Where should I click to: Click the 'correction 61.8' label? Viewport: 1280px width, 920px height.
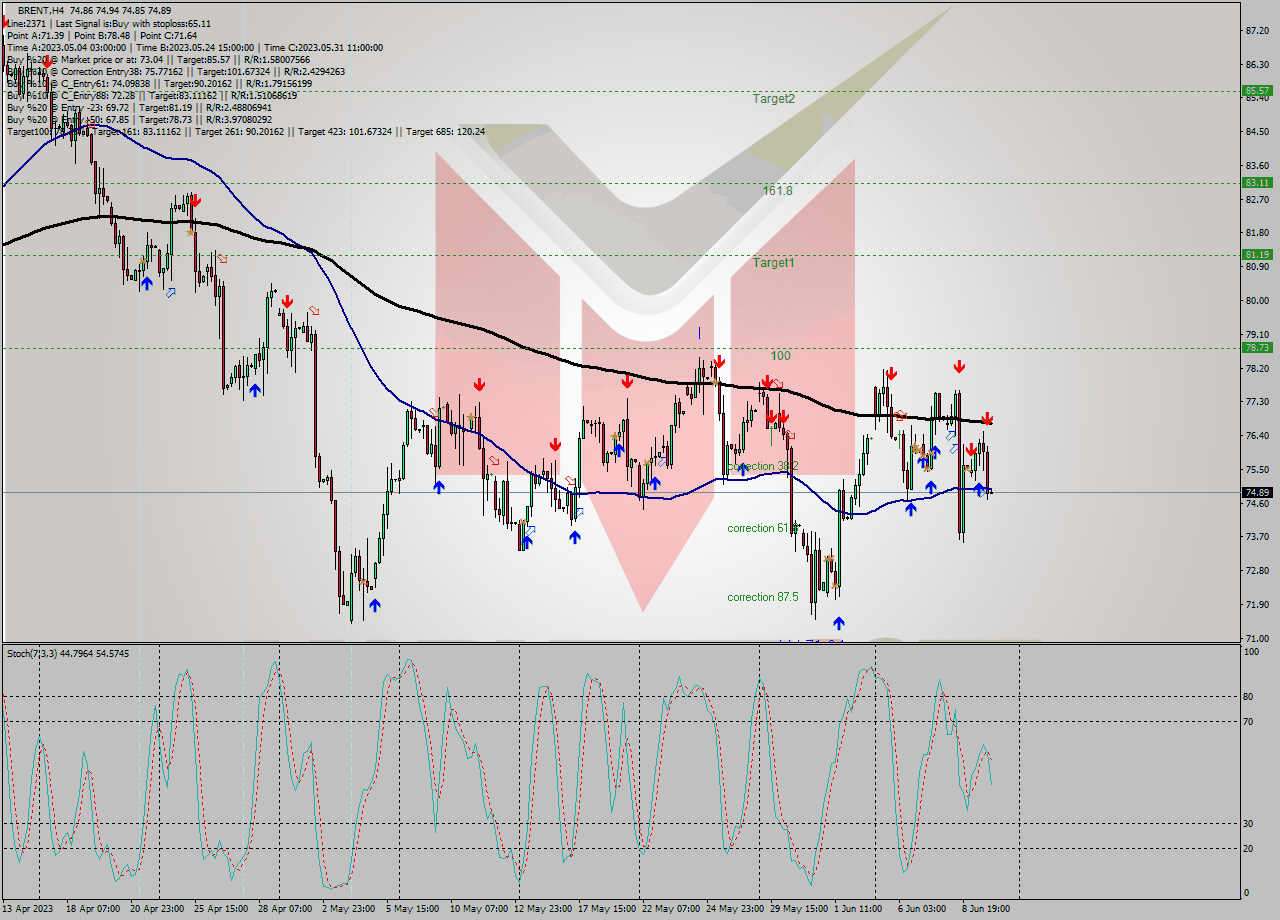coord(763,528)
